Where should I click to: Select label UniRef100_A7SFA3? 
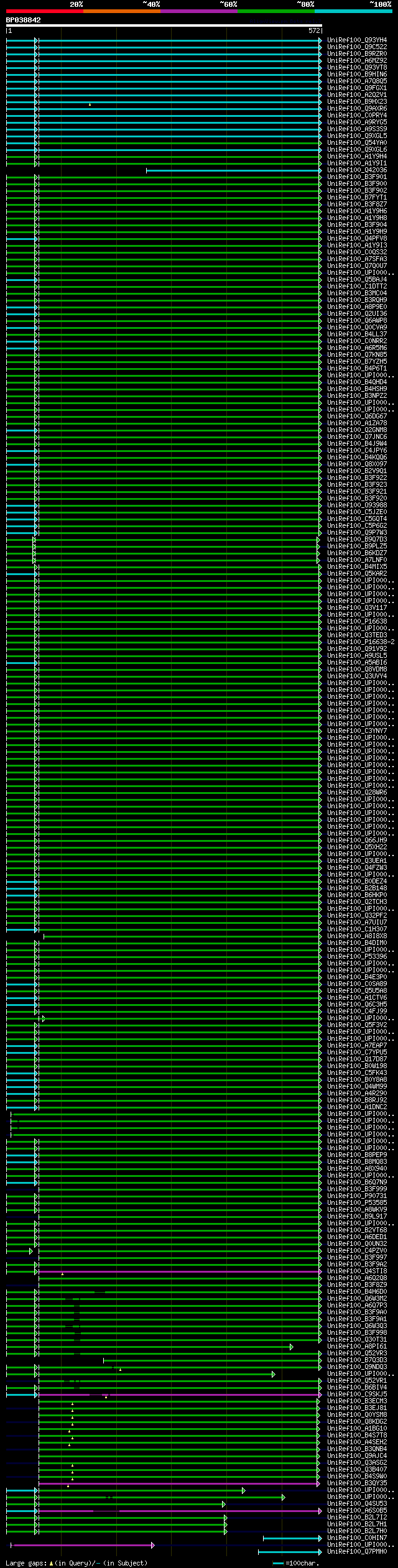(x=357, y=259)
